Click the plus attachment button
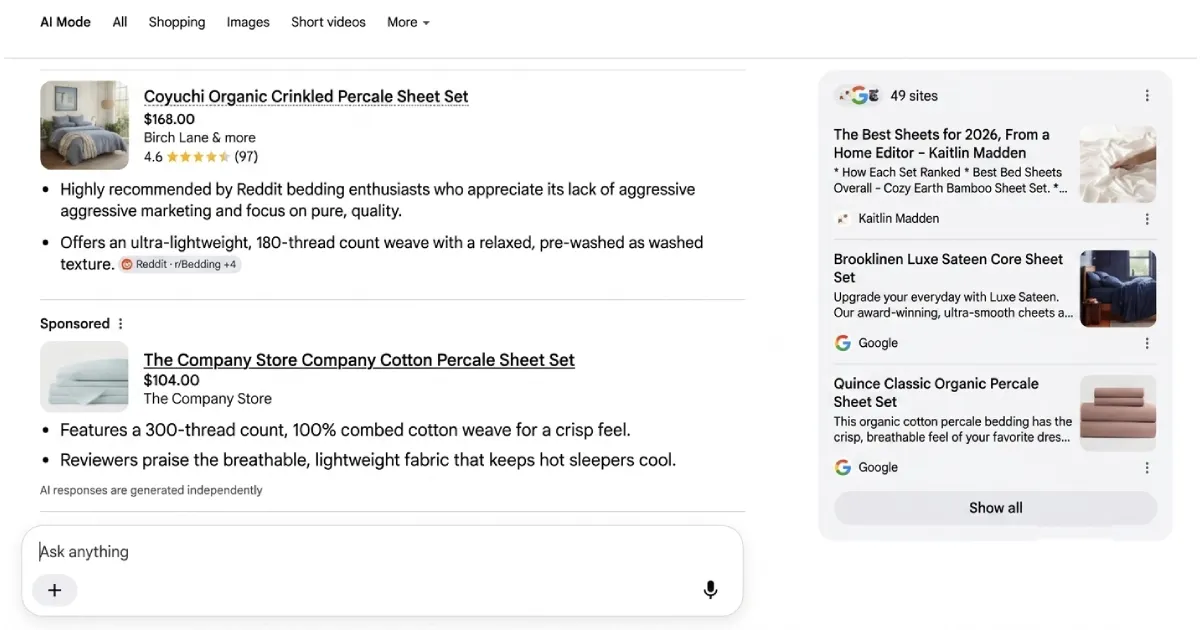The height and width of the screenshot is (630, 1200). [55, 590]
